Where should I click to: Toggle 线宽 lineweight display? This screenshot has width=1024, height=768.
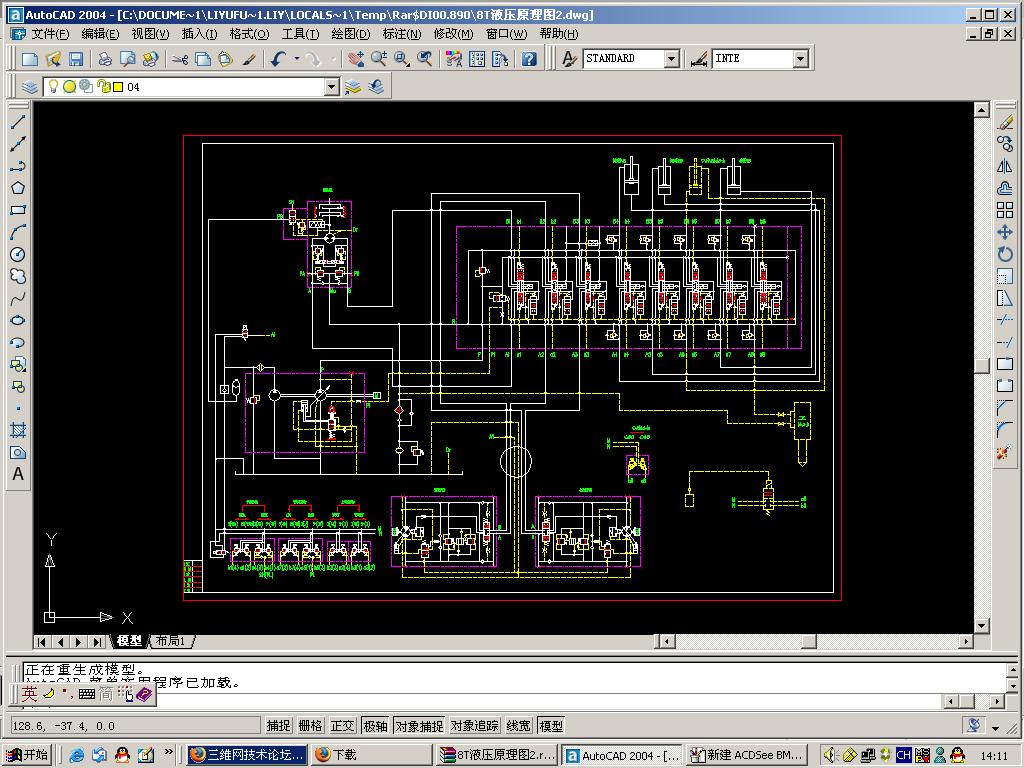pyautogui.click(x=519, y=726)
